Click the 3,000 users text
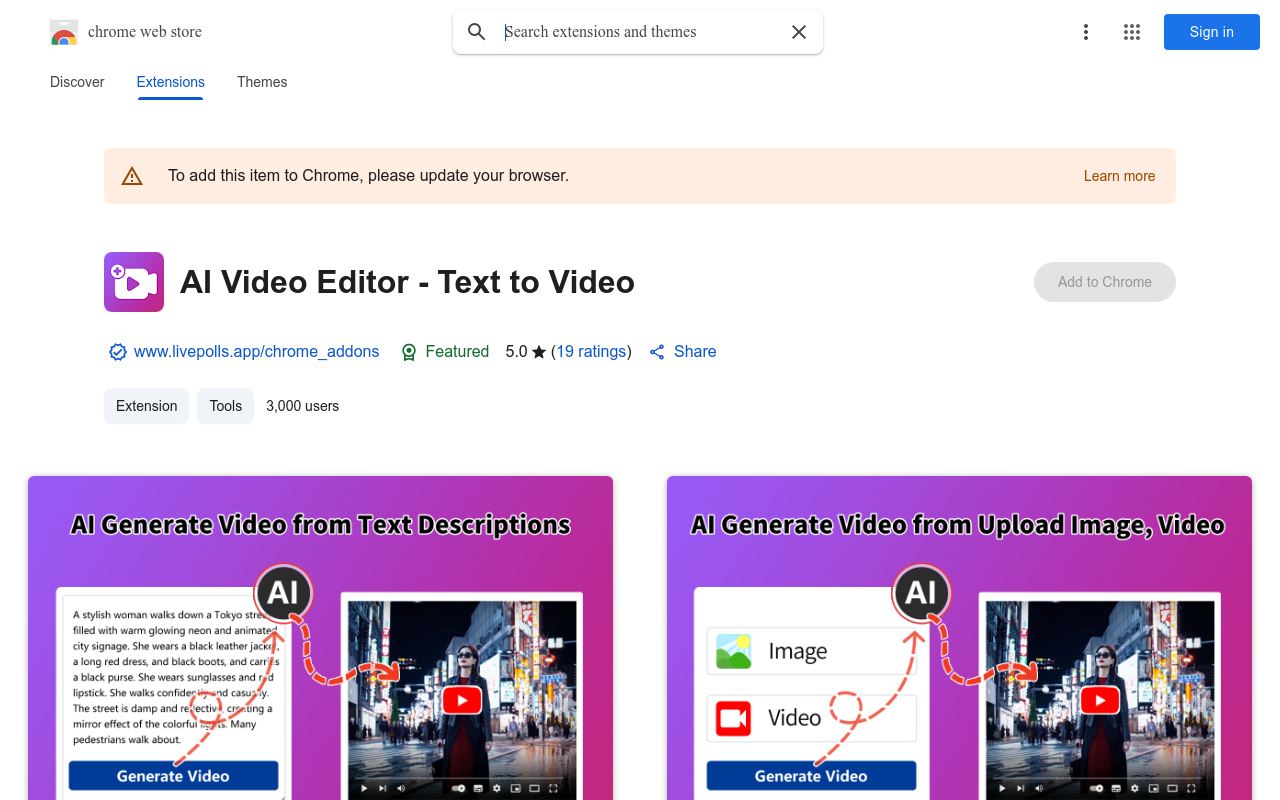 tap(303, 406)
